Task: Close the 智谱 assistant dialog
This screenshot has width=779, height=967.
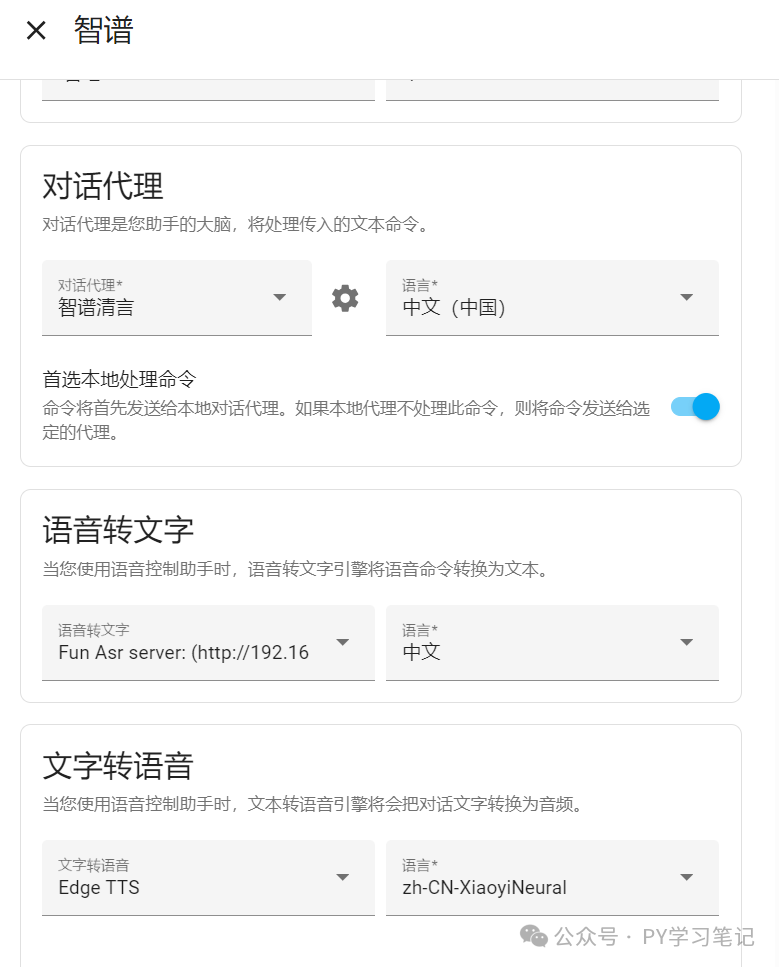Action: [36, 30]
